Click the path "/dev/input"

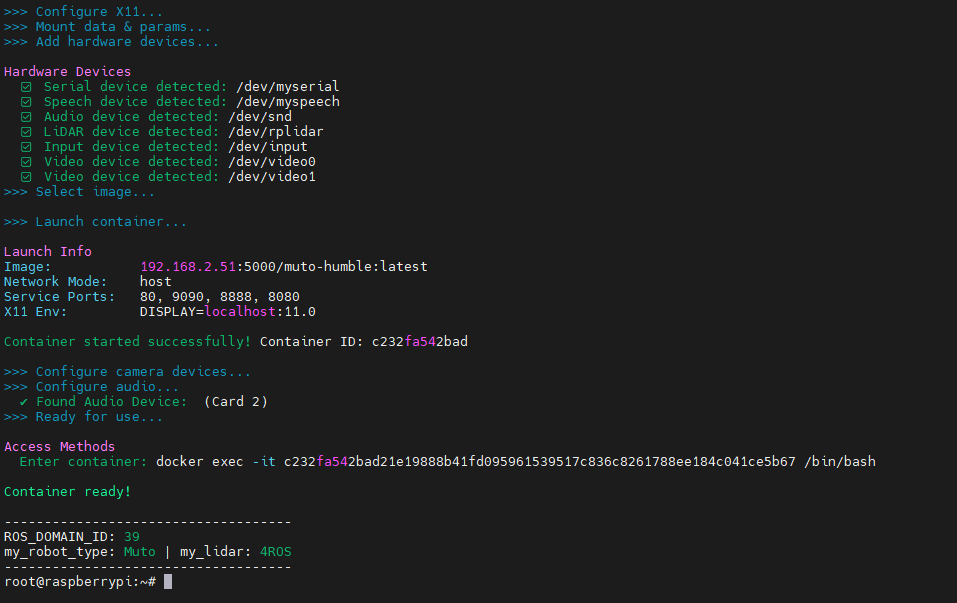pos(268,146)
